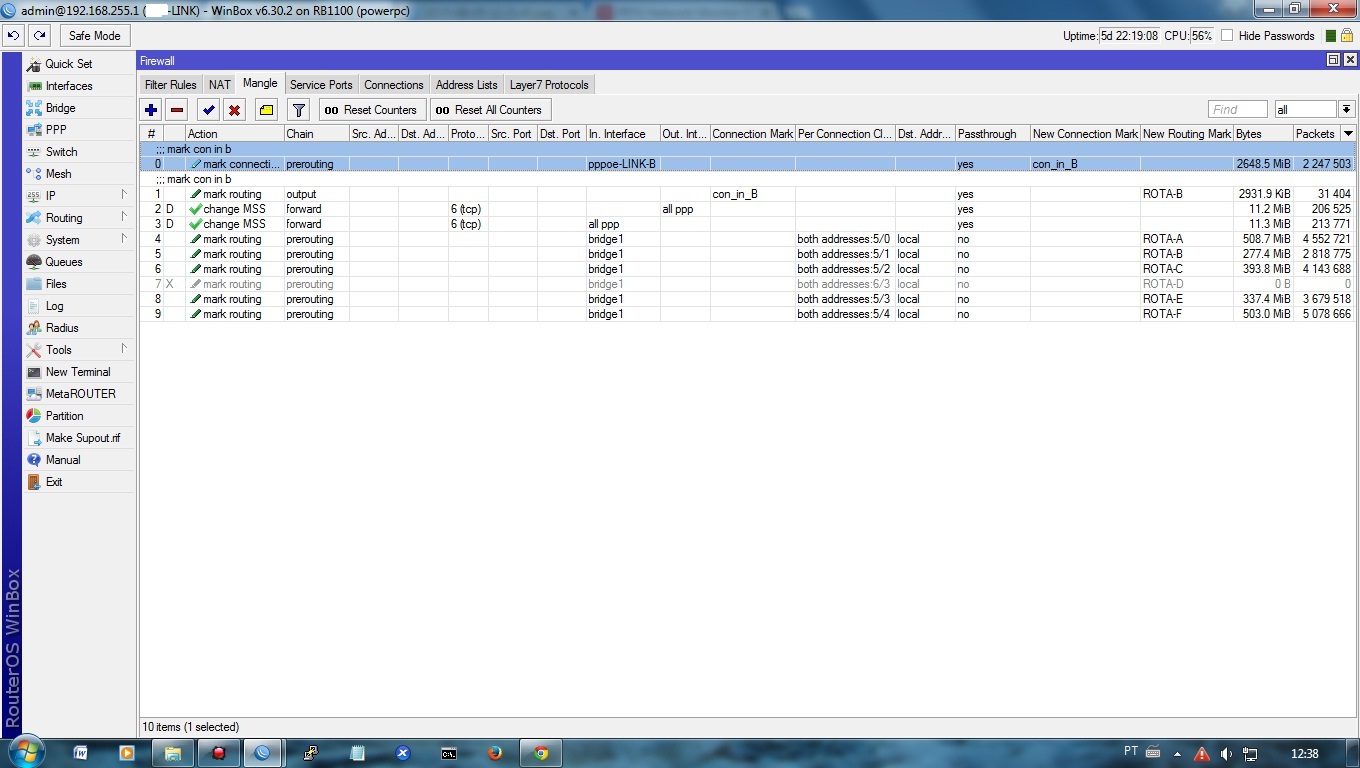Viewport: 1360px width, 768px height.
Task: Click the Reset All Counters button
Action: pyautogui.click(x=491, y=110)
